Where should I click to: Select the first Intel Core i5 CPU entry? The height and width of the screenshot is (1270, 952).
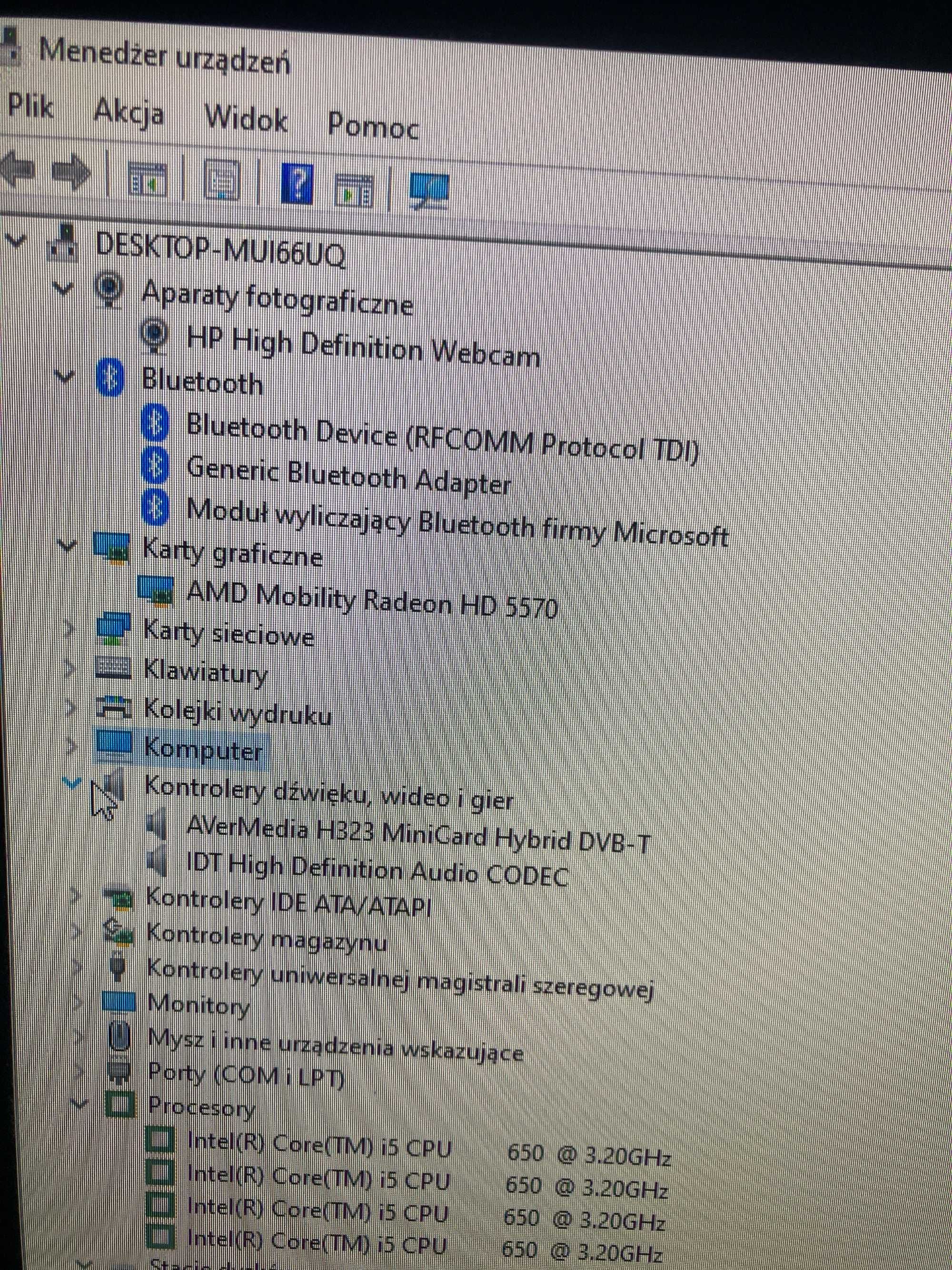point(429,1149)
